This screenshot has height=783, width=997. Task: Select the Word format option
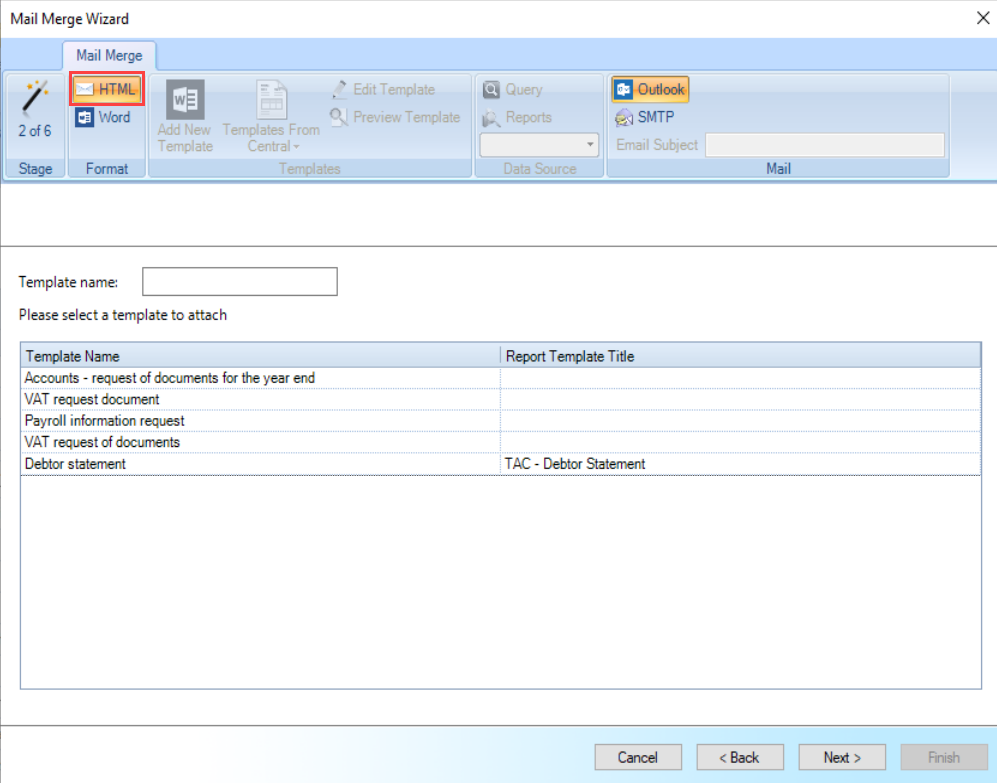[x=103, y=118]
